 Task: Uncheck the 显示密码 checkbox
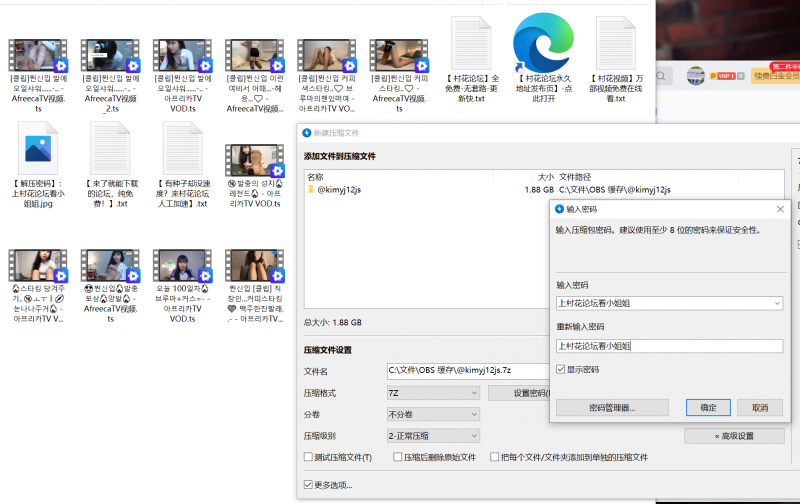561,369
